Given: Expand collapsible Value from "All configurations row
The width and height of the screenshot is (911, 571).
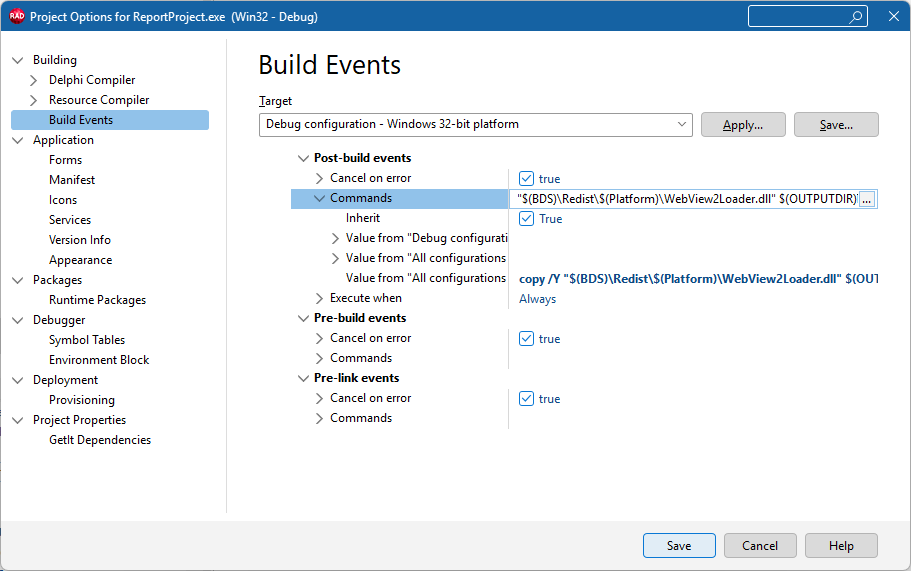Looking at the screenshot, I should click(335, 258).
